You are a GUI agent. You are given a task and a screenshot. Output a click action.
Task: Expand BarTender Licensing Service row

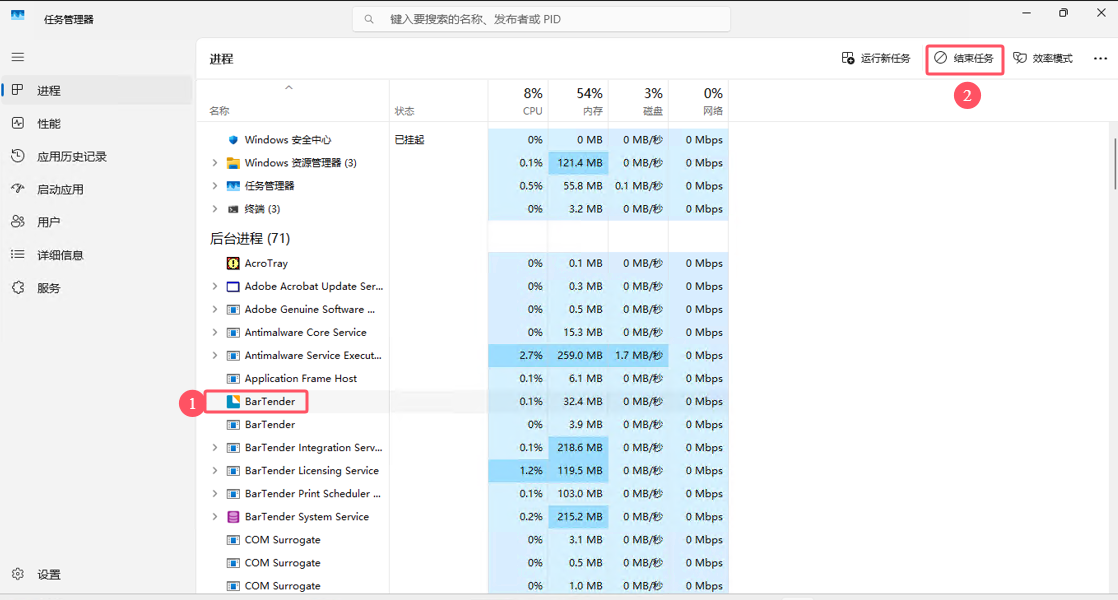(x=215, y=470)
